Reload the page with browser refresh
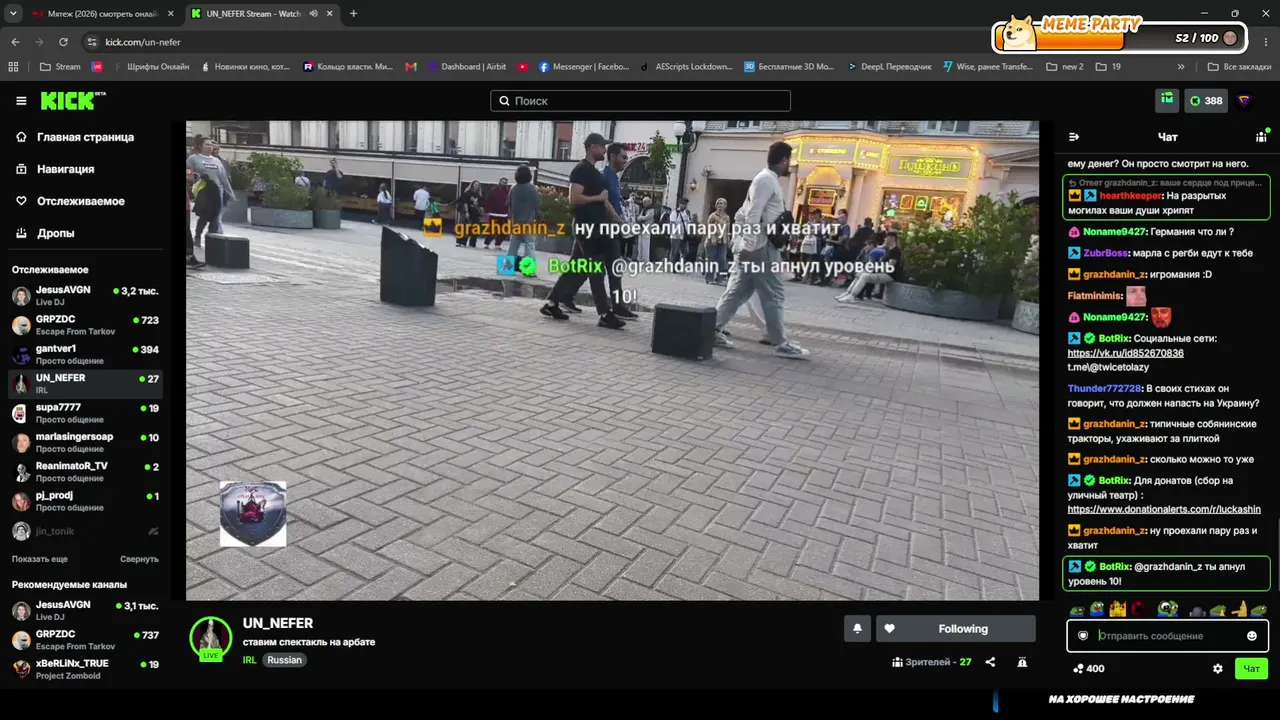Image resolution: width=1280 pixels, height=720 pixels. coord(63,42)
